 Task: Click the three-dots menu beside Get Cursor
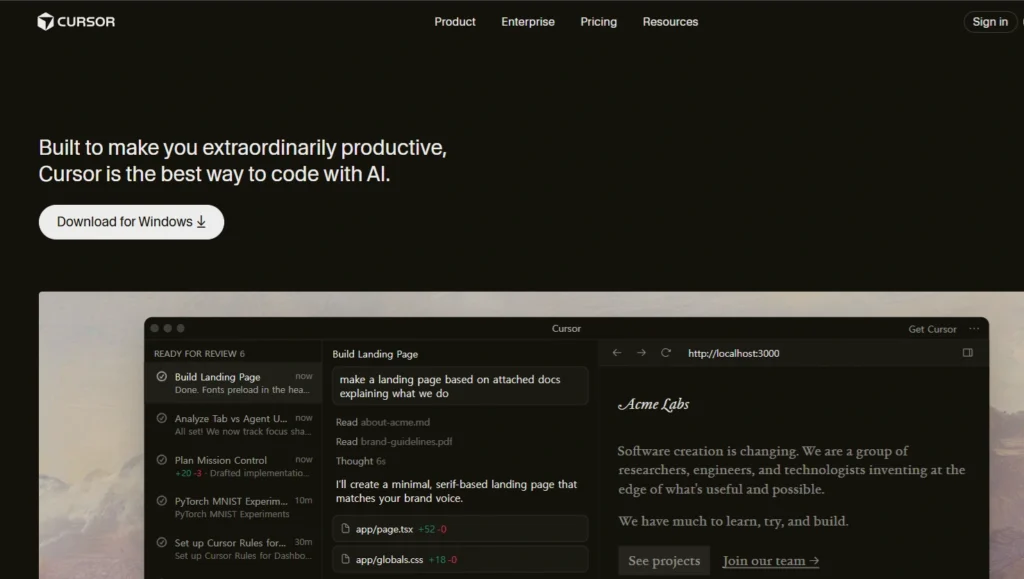point(974,329)
